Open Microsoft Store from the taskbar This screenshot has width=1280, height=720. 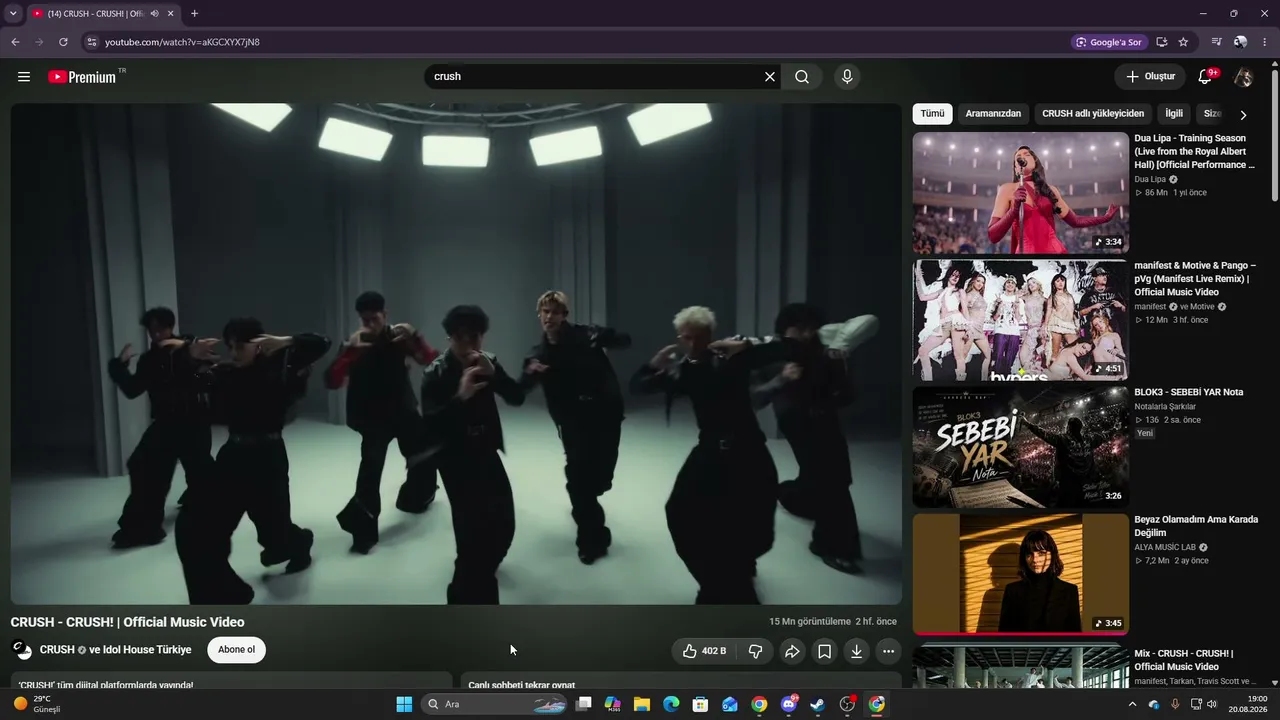[x=701, y=704]
